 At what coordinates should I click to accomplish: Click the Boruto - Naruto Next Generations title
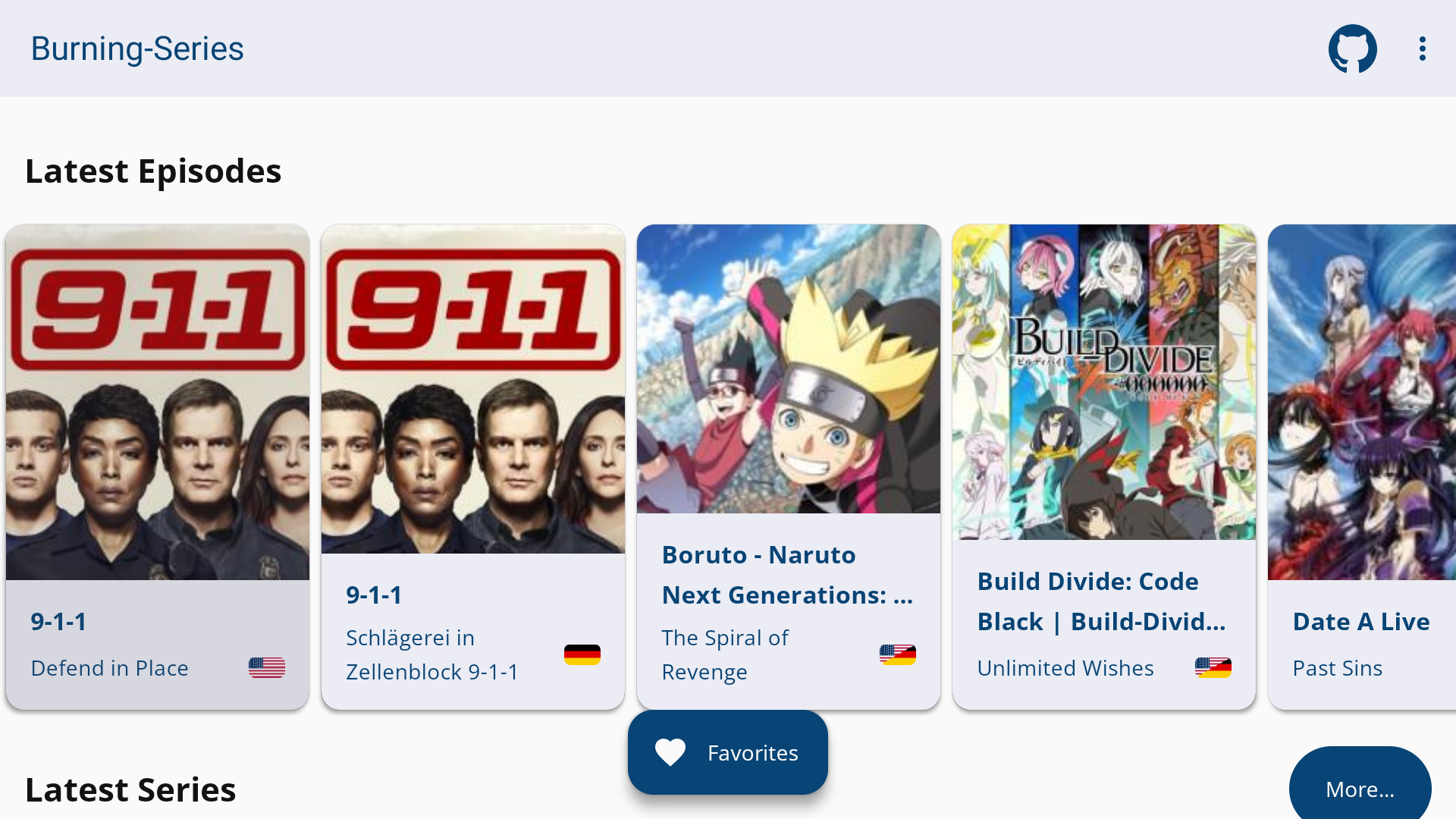787,575
